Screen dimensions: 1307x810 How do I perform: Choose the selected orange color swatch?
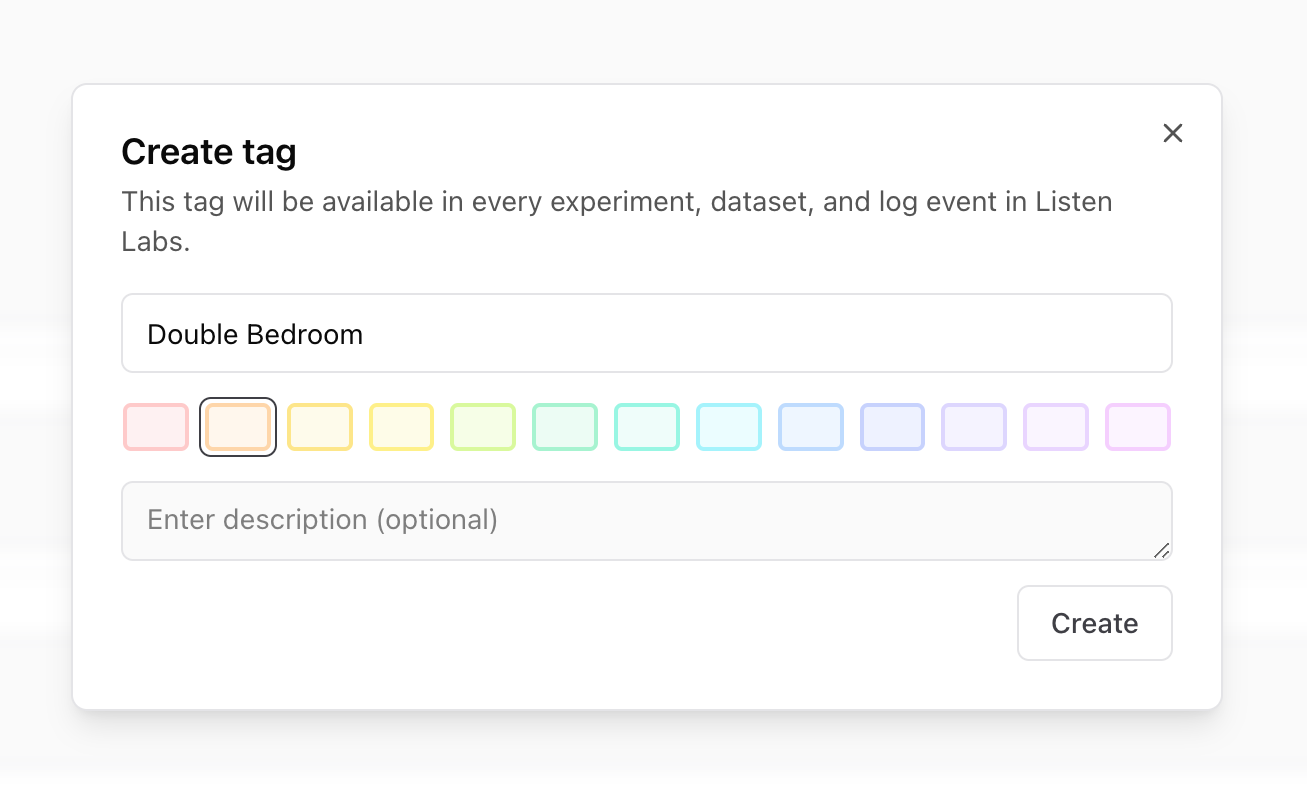click(x=238, y=427)
